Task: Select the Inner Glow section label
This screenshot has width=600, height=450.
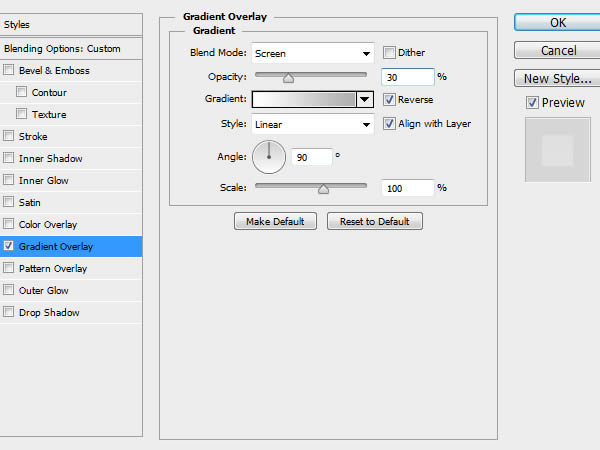Action: 44,180
